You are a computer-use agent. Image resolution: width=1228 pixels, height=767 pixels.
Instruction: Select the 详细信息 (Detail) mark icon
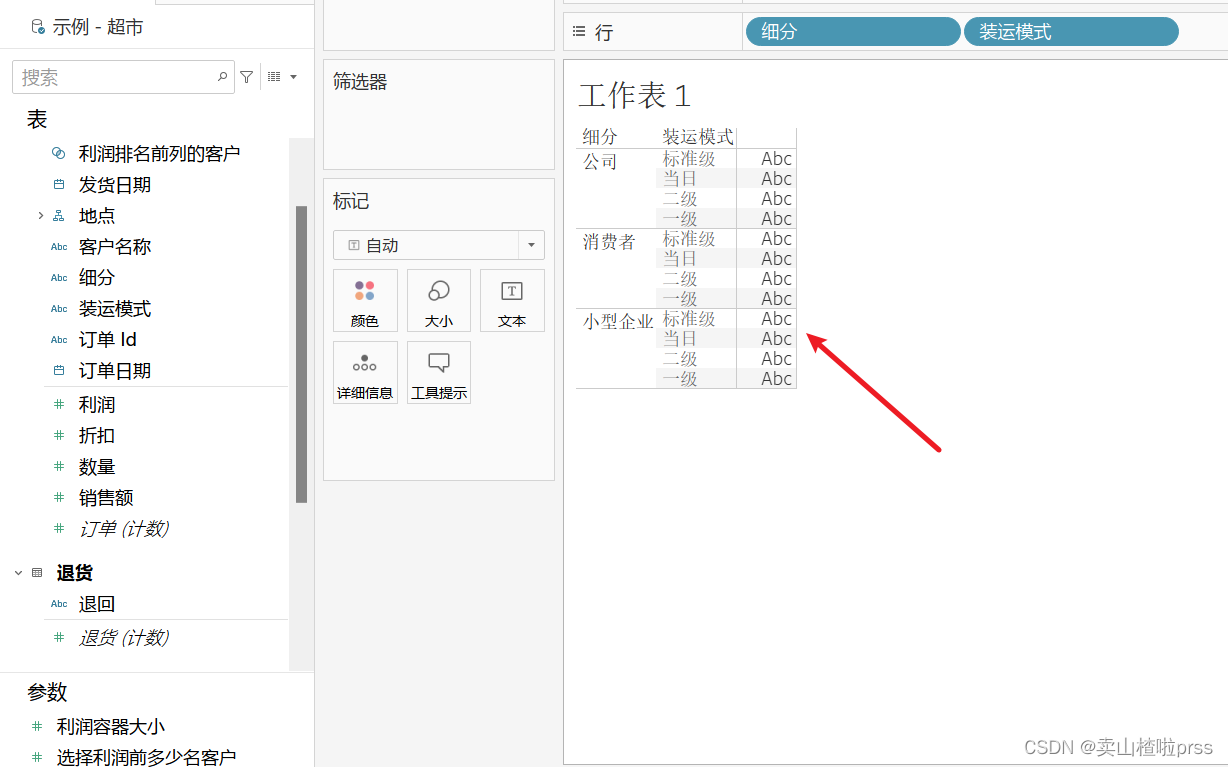[365, 372]
